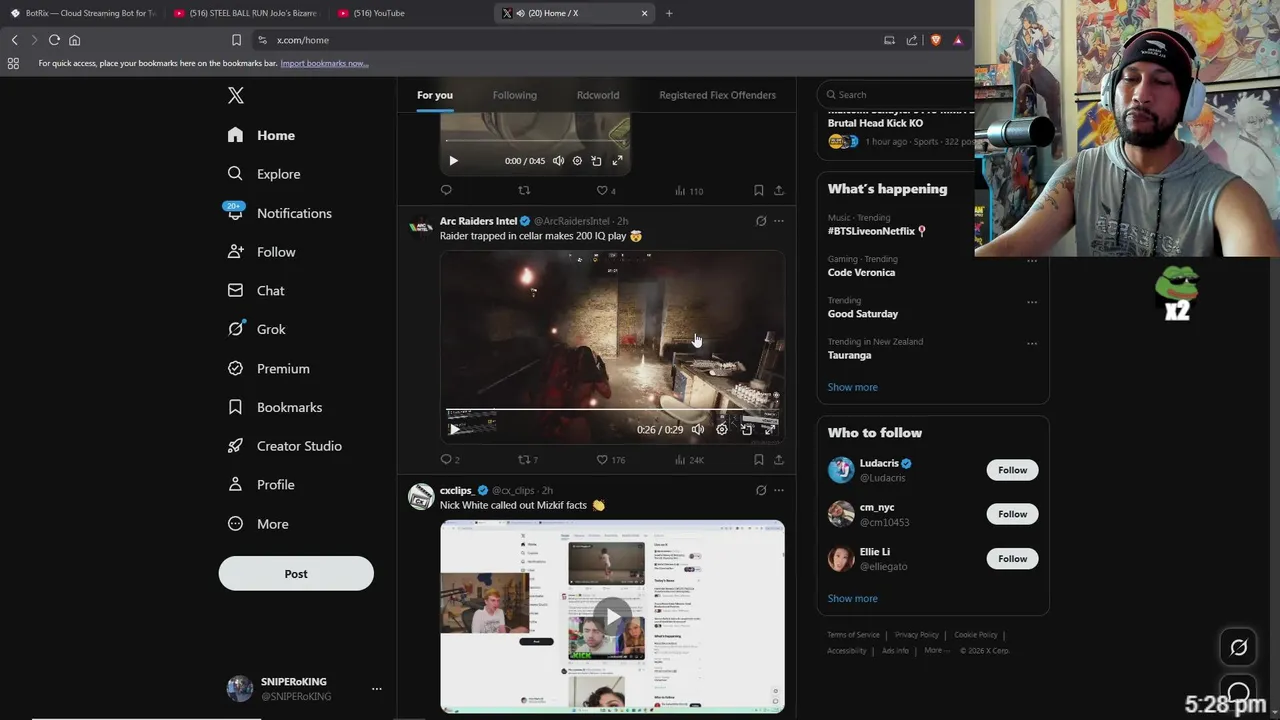The height and width of the screenshot is (720, 1280).
Task: Switch to STEEL BALL RUN YouTube tab
Action: click(246, 13)
